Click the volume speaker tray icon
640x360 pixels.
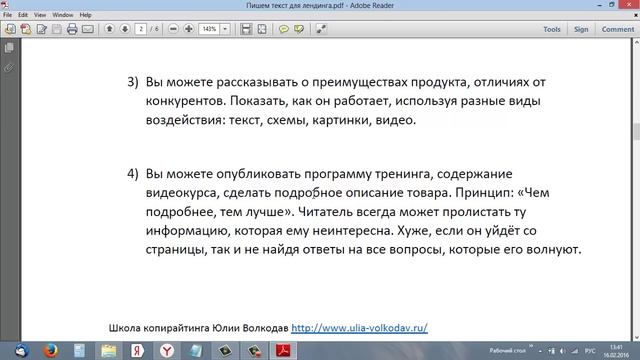click(x=562, y=351)
